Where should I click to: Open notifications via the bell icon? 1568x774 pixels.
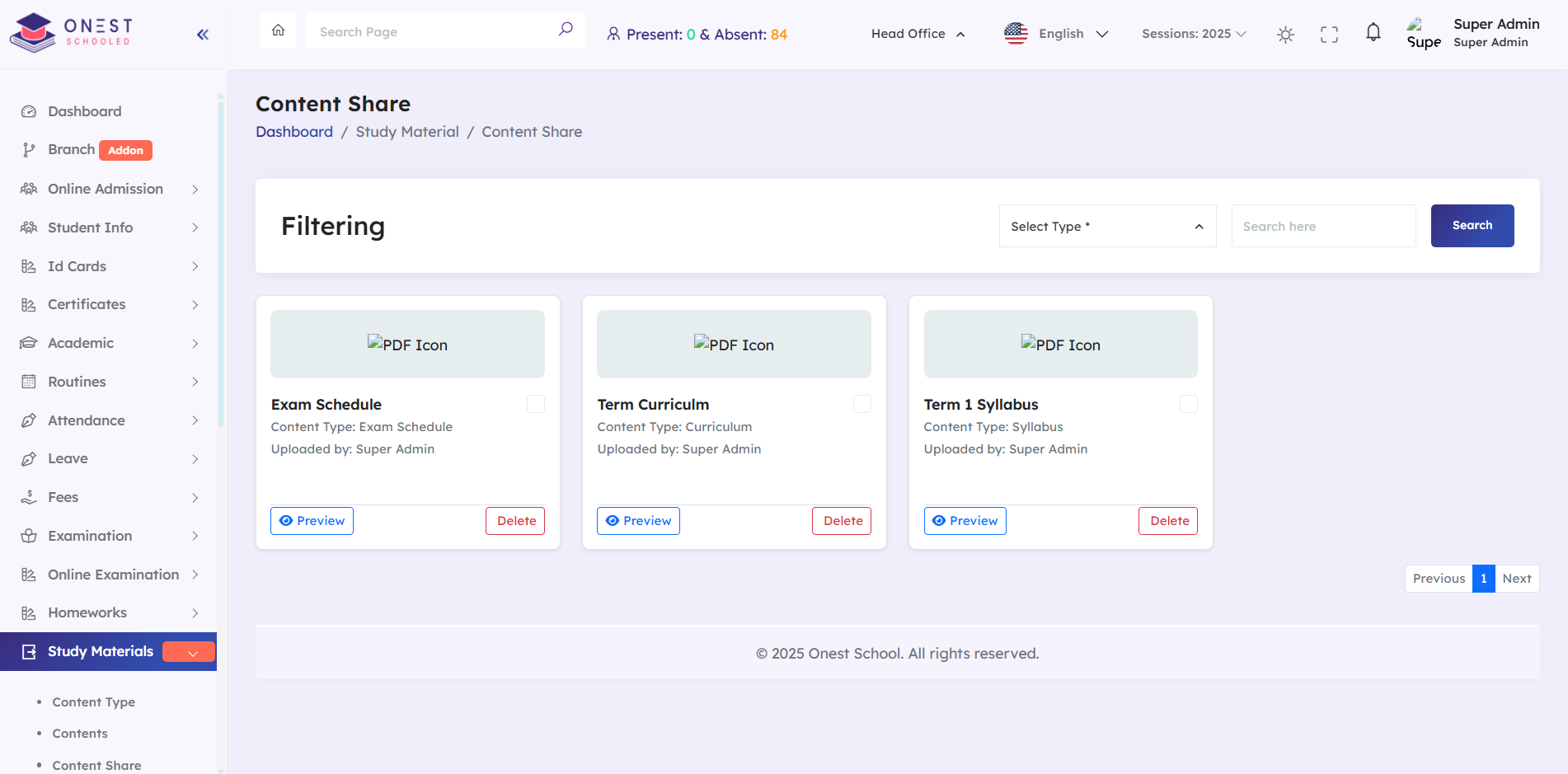point(1373,32)
